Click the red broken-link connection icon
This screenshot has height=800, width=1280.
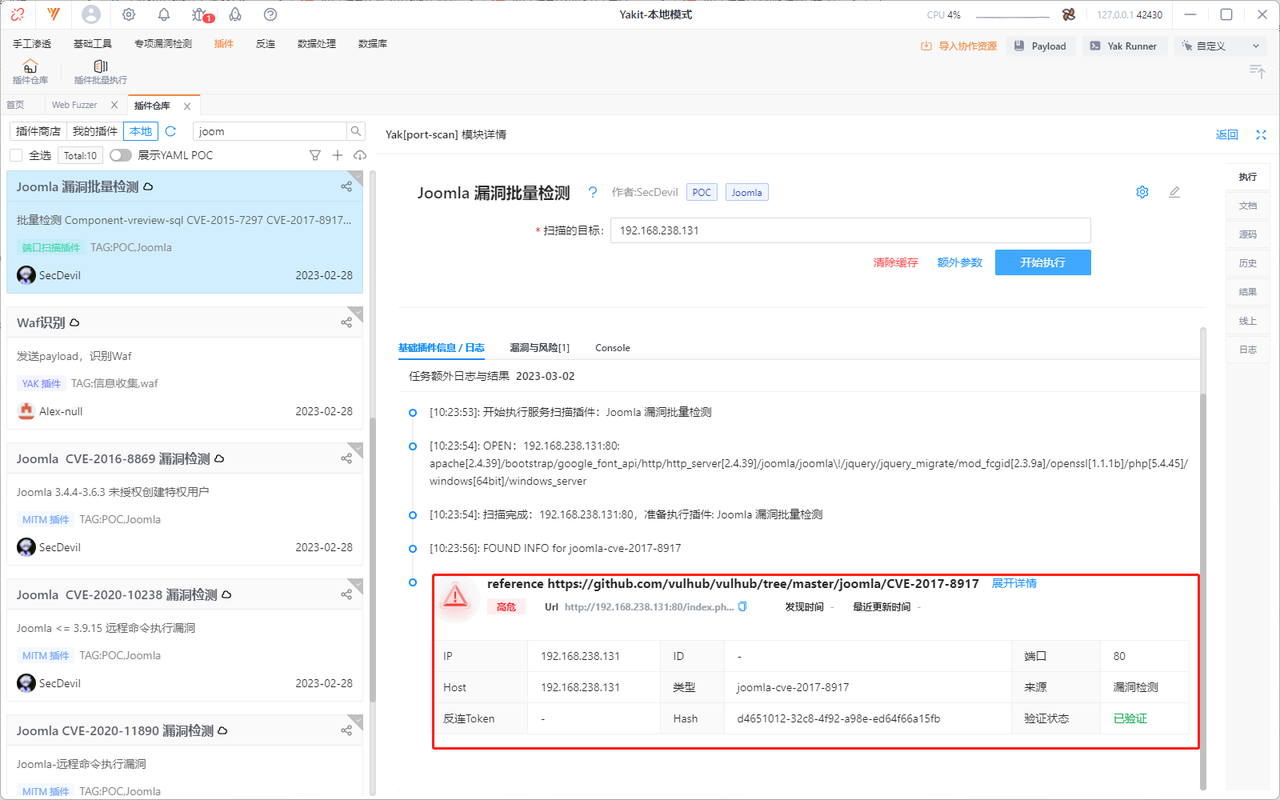coord(17,15)
